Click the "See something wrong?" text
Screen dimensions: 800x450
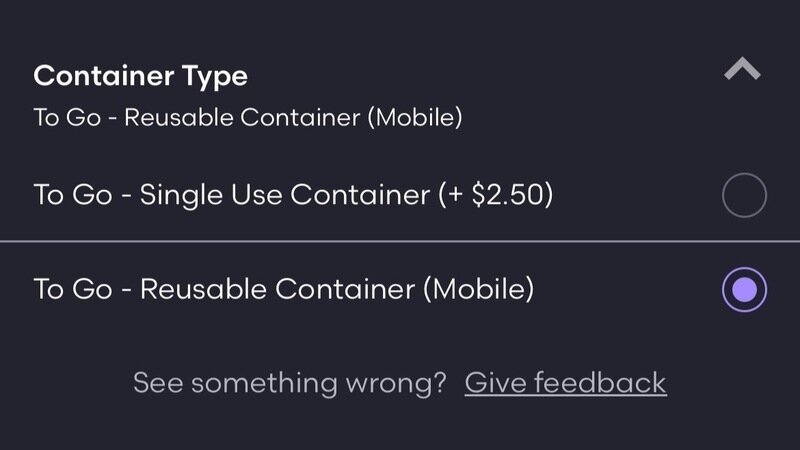click(x=289, y=382)
